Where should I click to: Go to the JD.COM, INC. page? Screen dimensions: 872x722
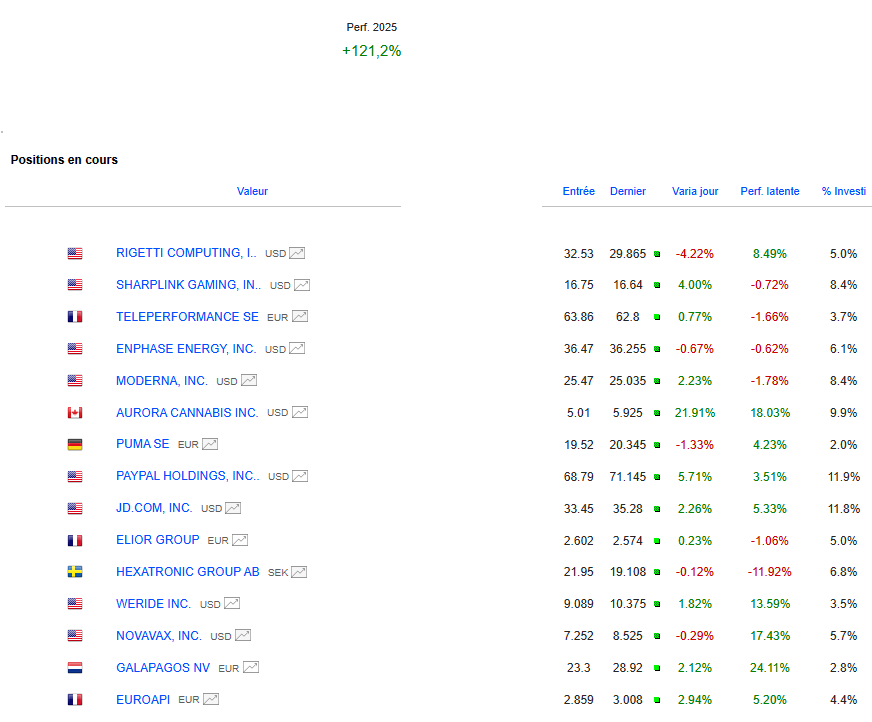[154, 508]
